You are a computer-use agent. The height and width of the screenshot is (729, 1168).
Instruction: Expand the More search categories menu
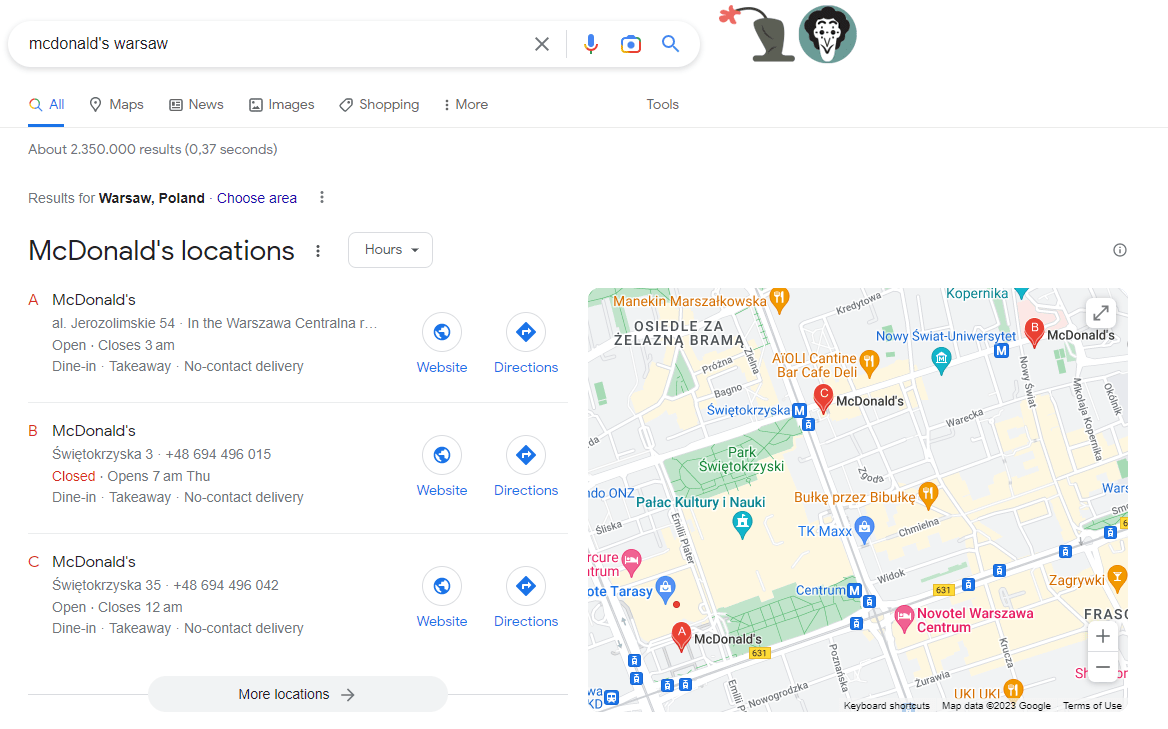click(x=465, y=104)
